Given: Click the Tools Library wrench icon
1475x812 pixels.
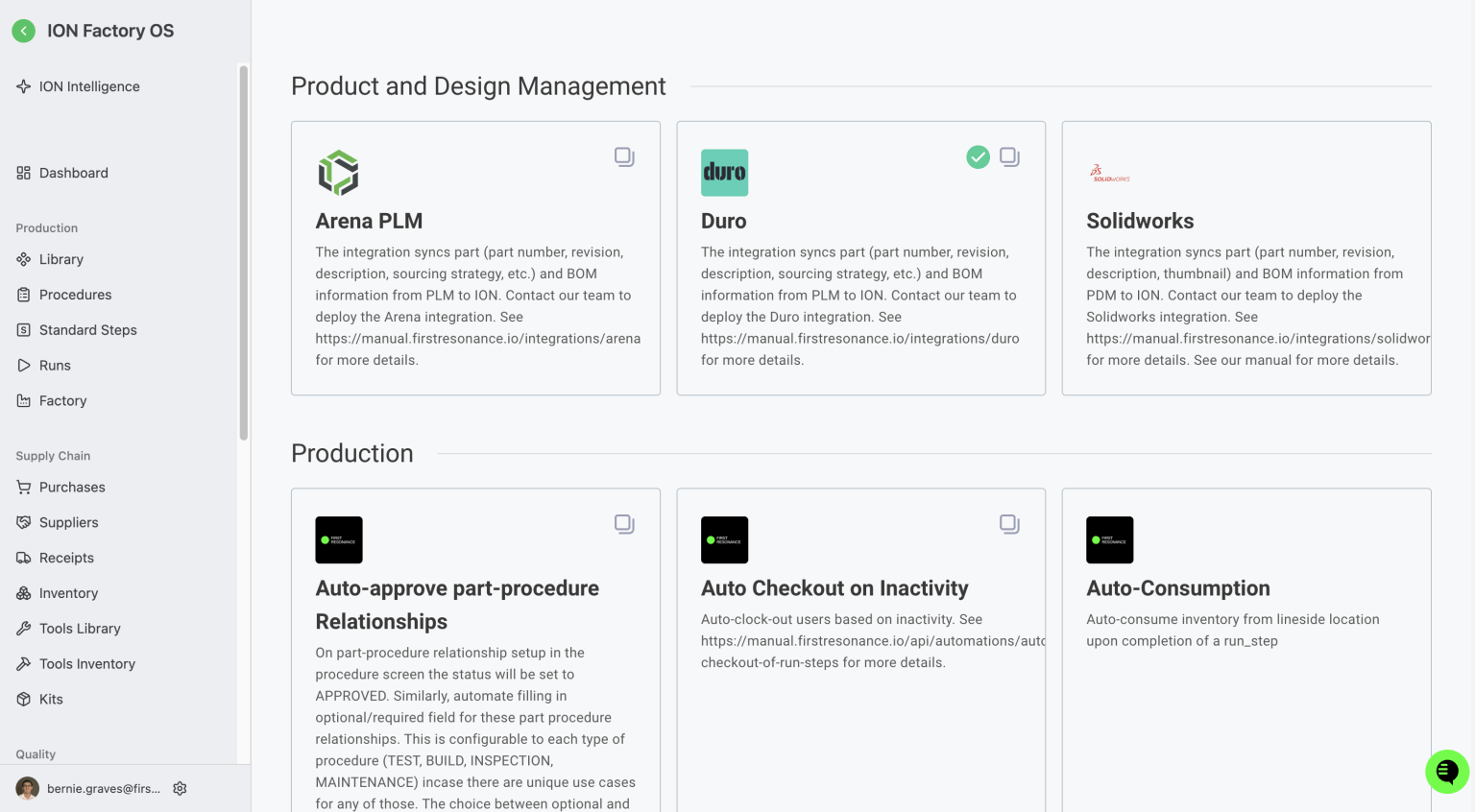Looking at the screenshot, I should [x=23, y=629].
